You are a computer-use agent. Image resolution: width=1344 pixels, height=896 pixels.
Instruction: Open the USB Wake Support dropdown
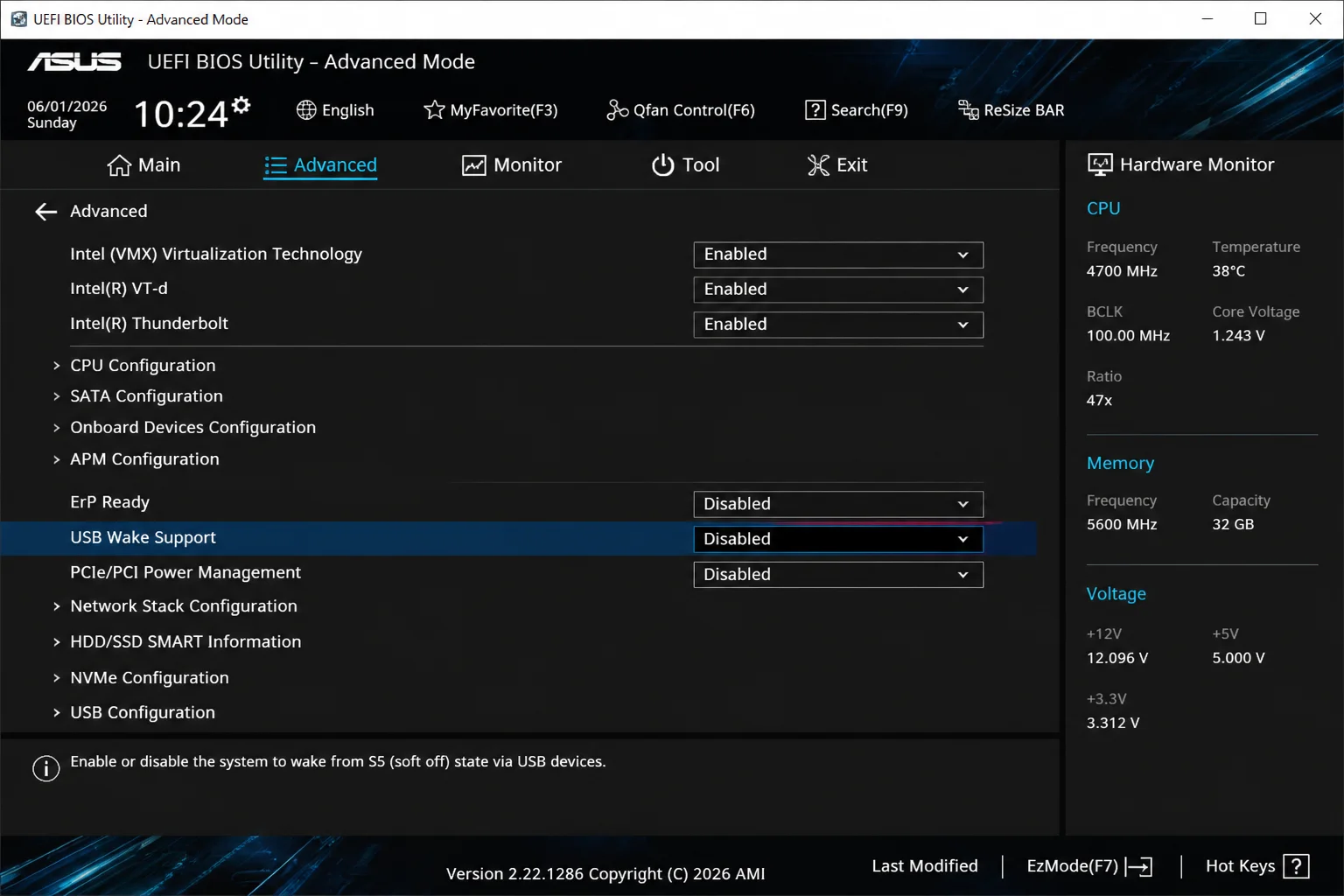[838, 539]
